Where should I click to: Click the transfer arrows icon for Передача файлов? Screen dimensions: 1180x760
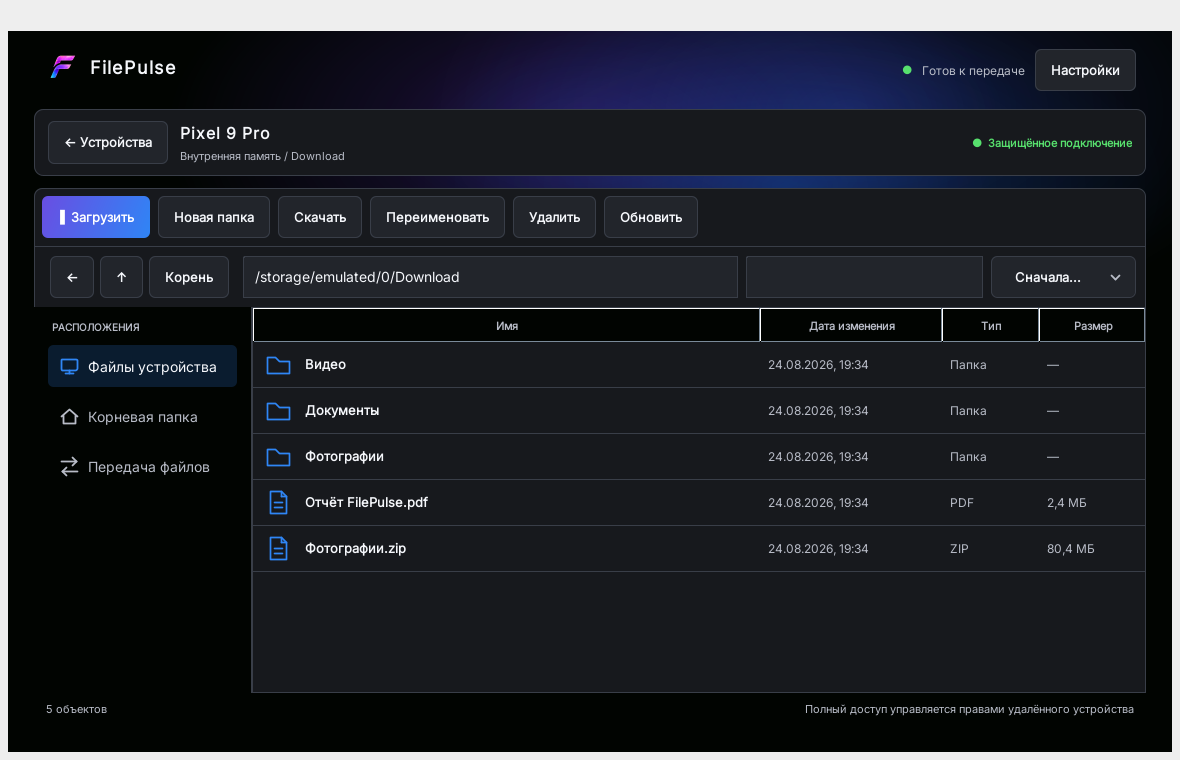point(69,467)
